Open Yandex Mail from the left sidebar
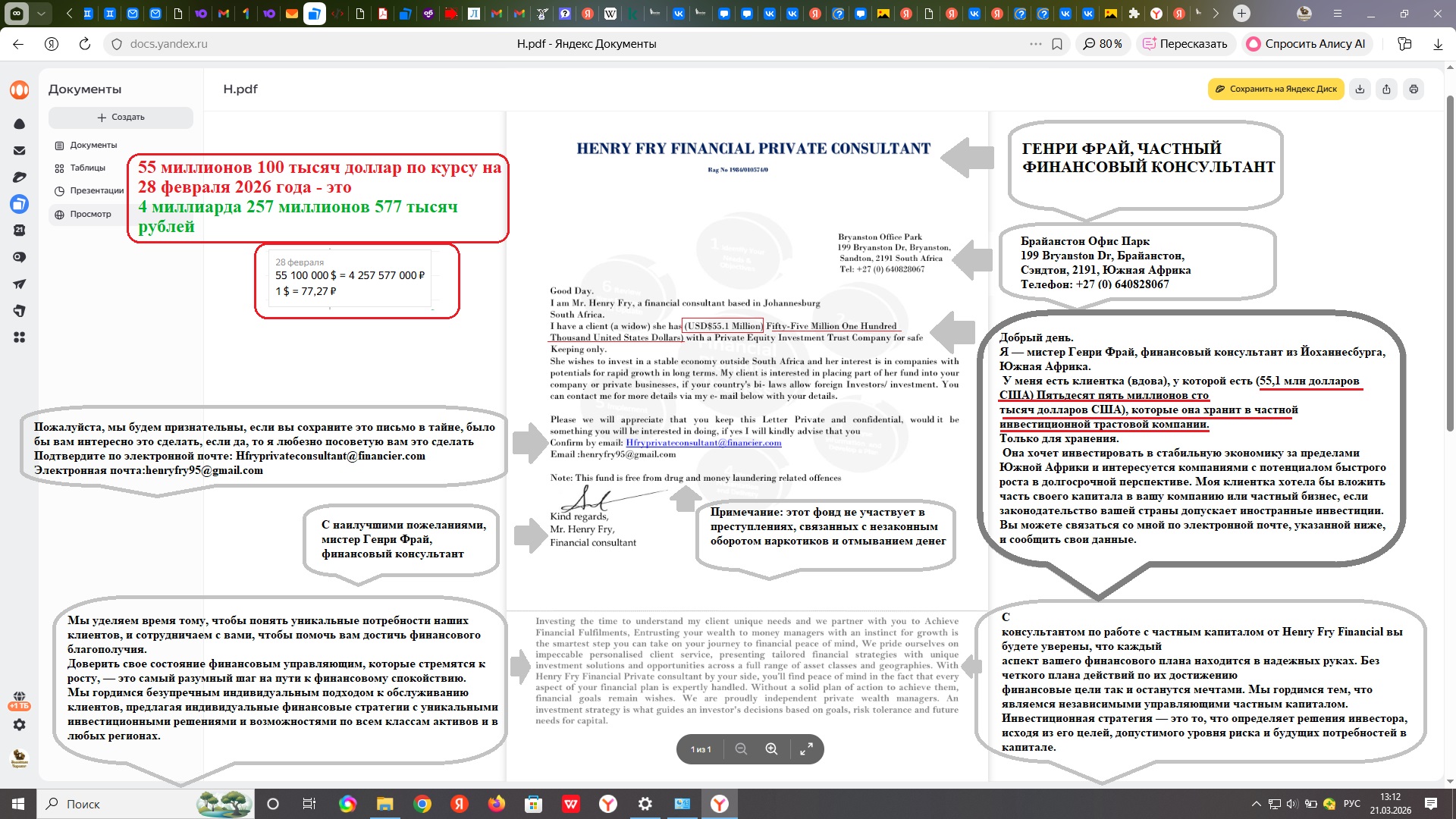This screenshot has height=819, width=1456. pyautogui.click(x=20, y=150)
